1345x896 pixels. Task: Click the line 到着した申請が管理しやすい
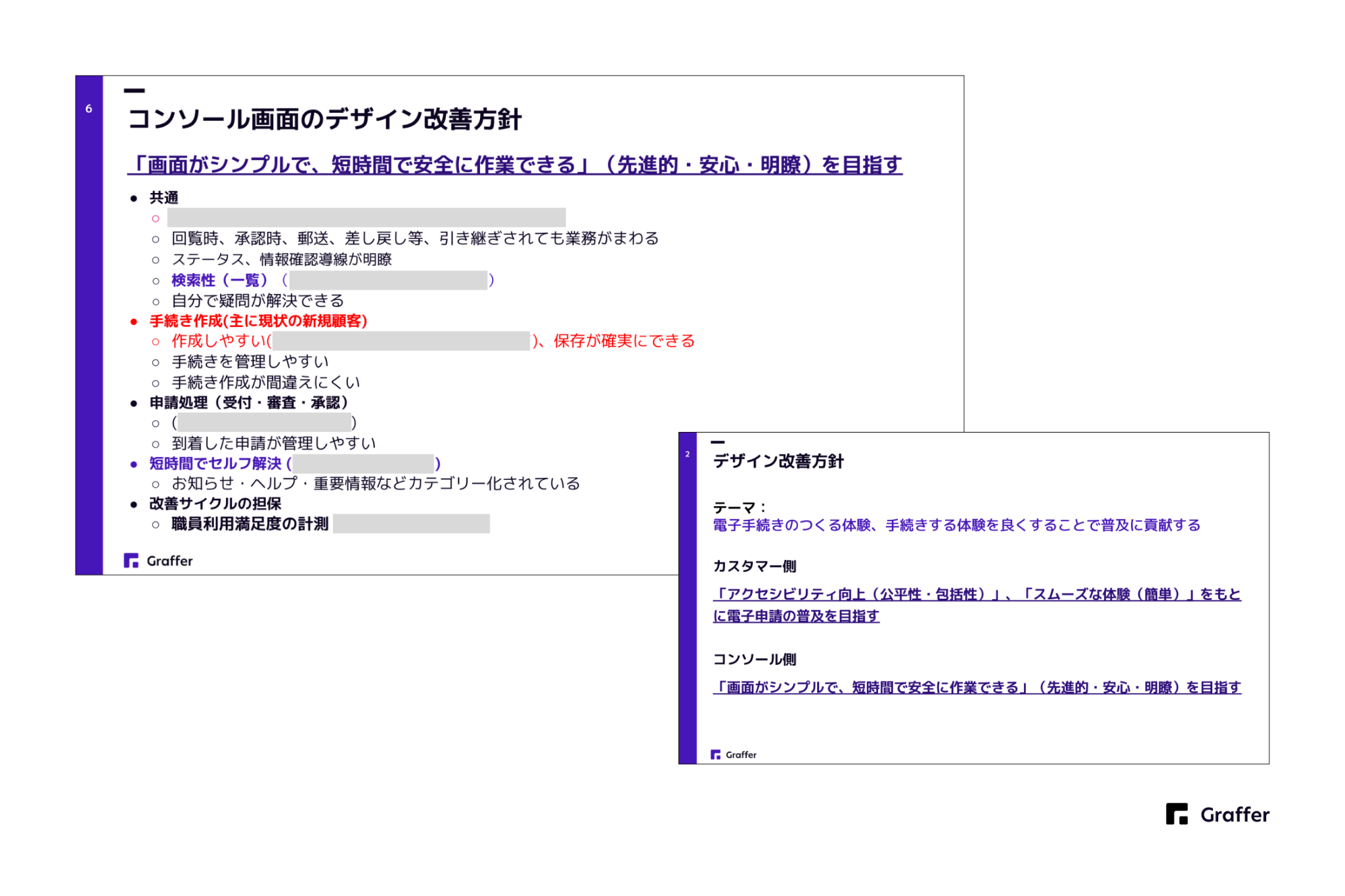pyautogui.click(x=274, y=443)
